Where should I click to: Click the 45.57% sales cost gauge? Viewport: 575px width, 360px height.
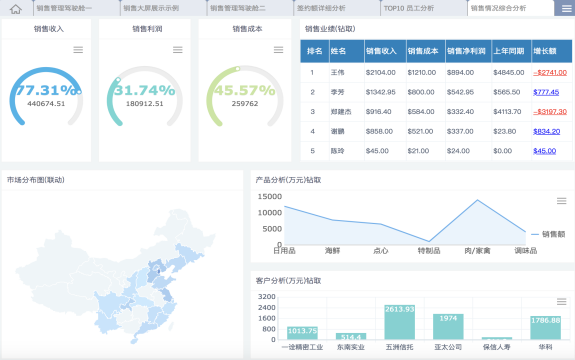[245, 96]
